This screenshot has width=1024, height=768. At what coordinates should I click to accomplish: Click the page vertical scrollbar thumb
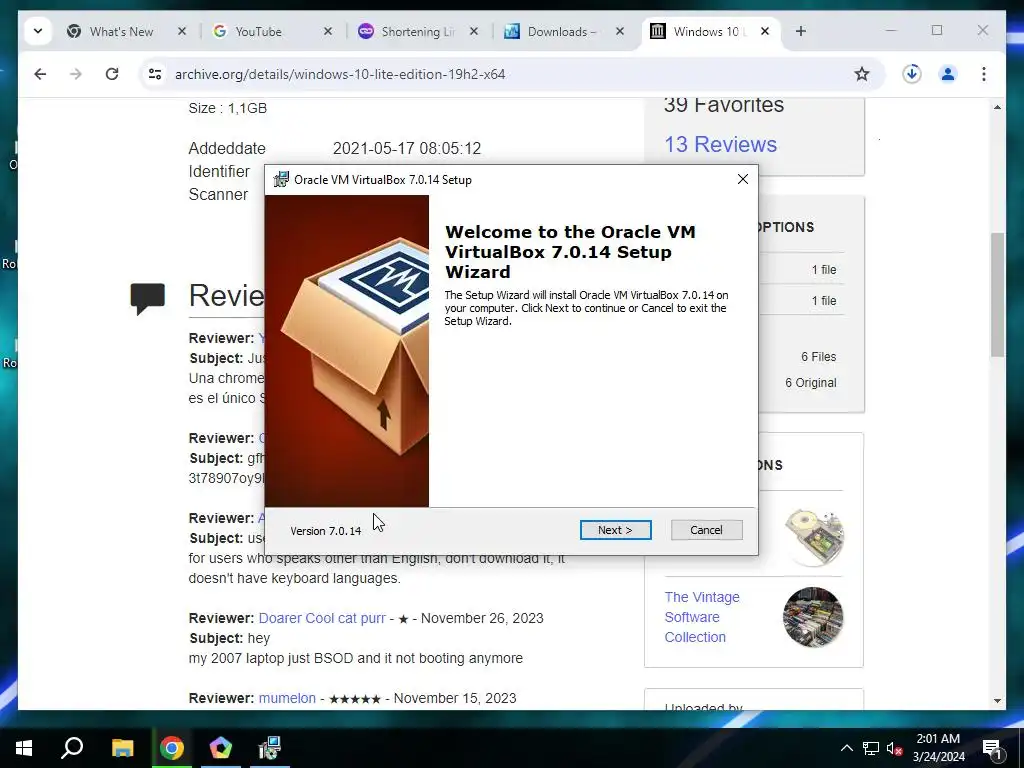tap(997, 295)
